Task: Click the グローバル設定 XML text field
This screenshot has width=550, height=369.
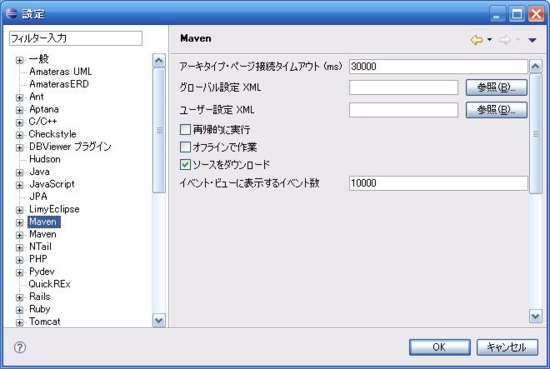Action: 403,87
